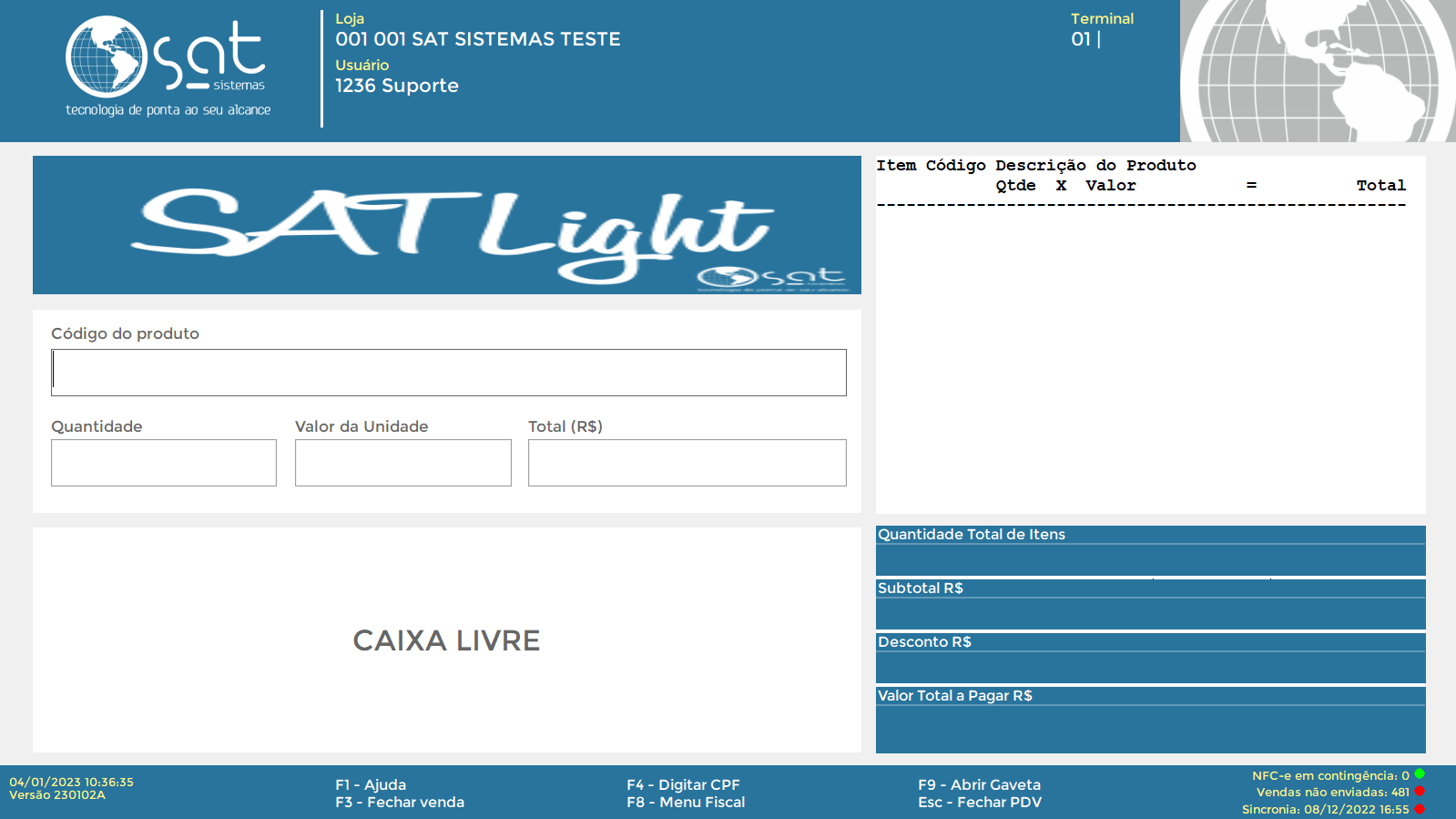The height and width of the screenshot is (819, 1456).
Task: Click the Total (R$) field
Action: 687,463
